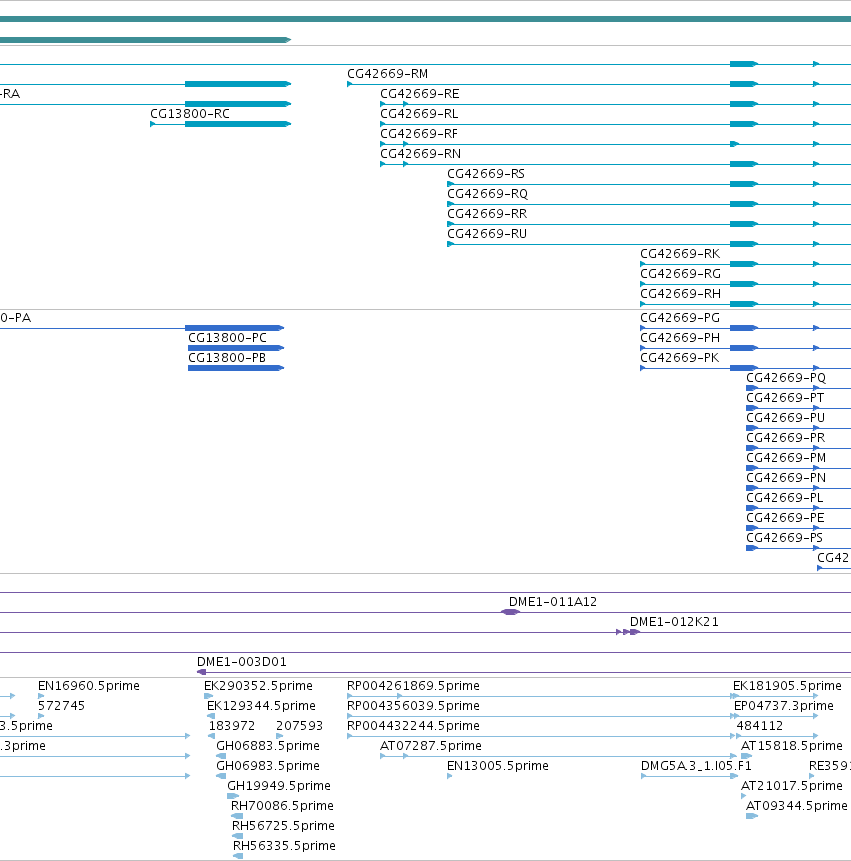Select the CG42669-RE transcript label

click(419, 94)
